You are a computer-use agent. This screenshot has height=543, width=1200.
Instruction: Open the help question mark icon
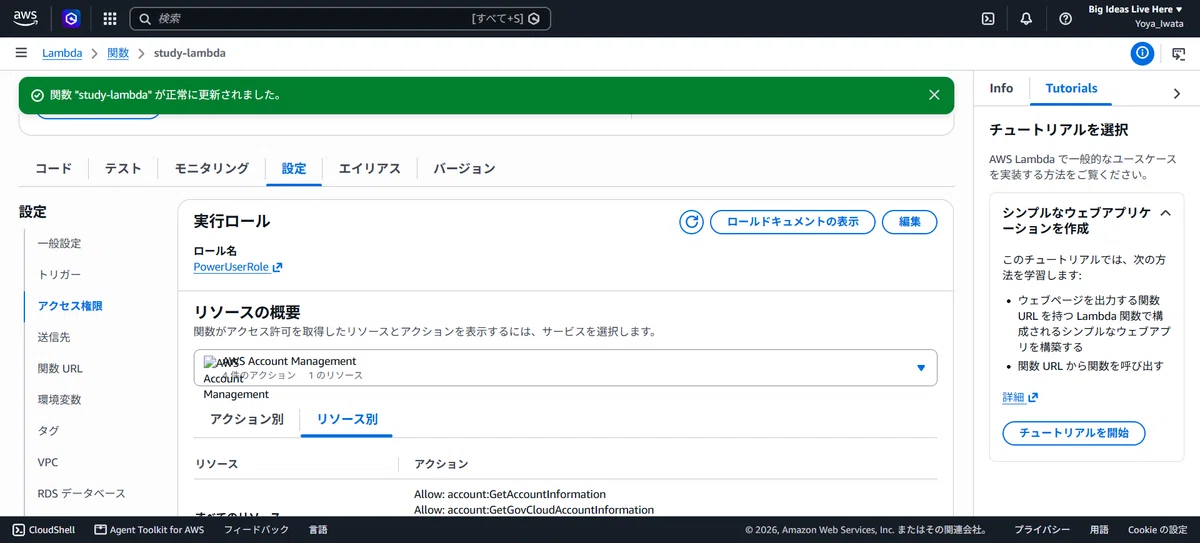pos(1065,18)
